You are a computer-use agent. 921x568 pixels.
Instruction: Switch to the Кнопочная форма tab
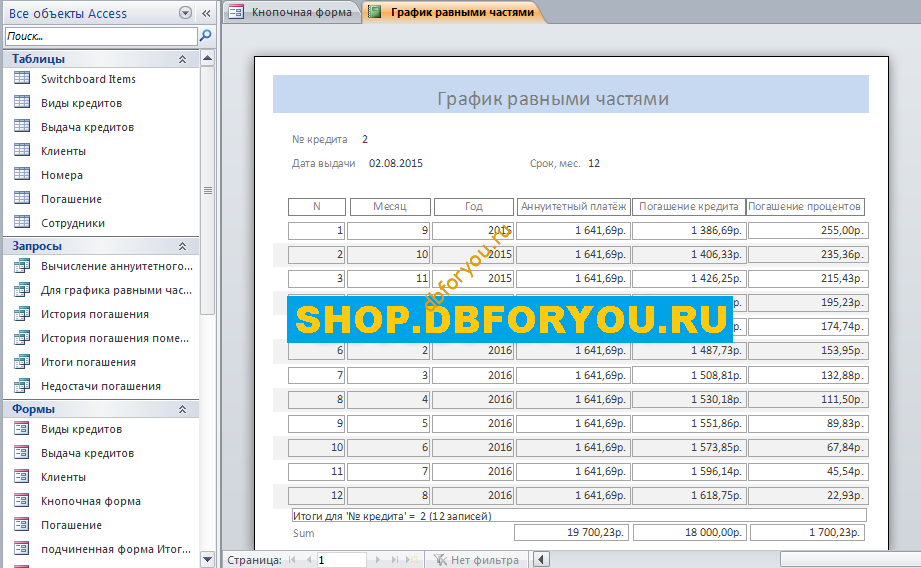(293, 12)
